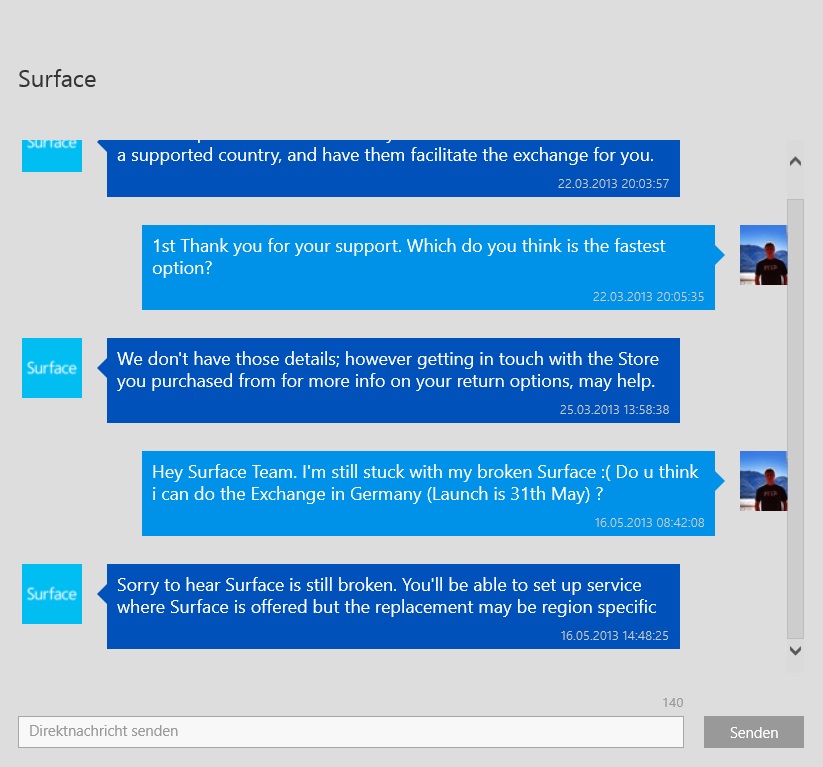Click the 140 character counter

672,703
